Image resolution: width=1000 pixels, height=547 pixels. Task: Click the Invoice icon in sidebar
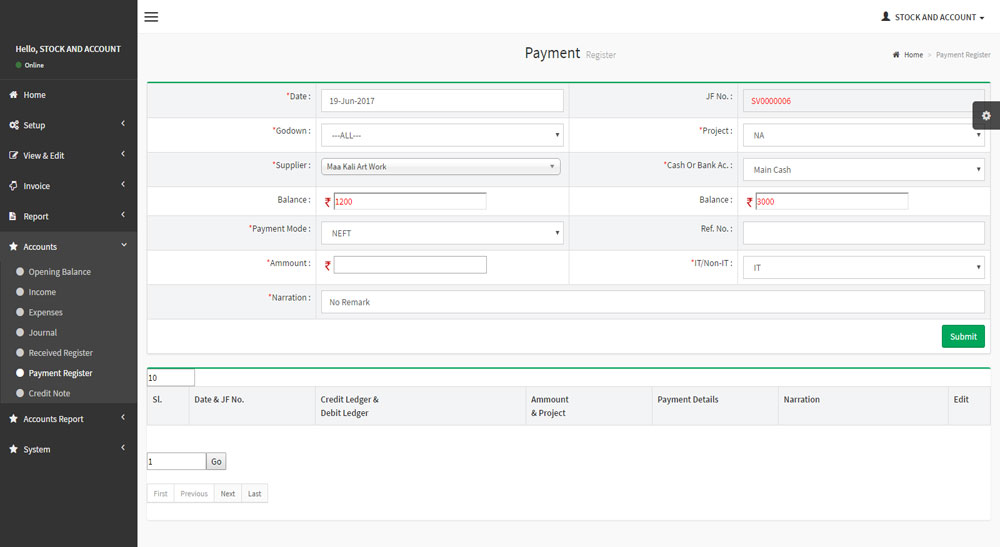point(13,186)
